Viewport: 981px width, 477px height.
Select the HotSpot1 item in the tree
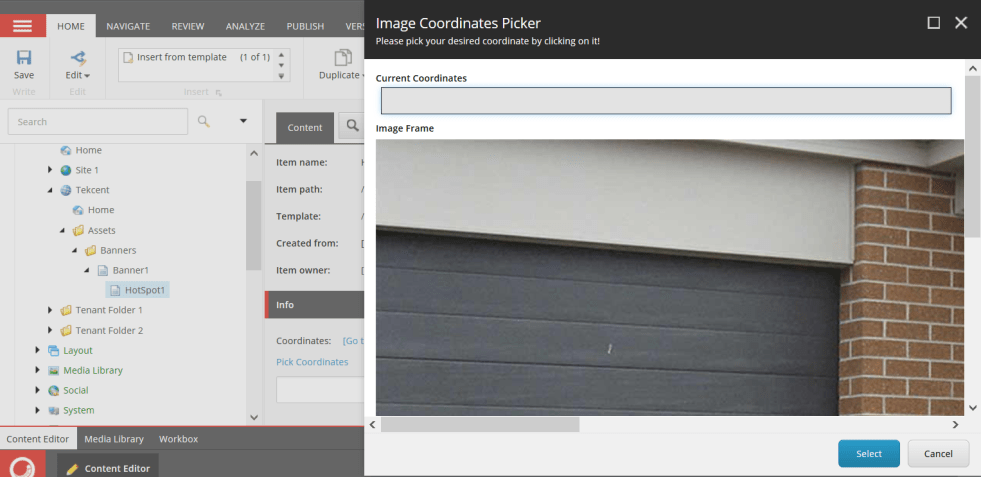pos(145,290)
